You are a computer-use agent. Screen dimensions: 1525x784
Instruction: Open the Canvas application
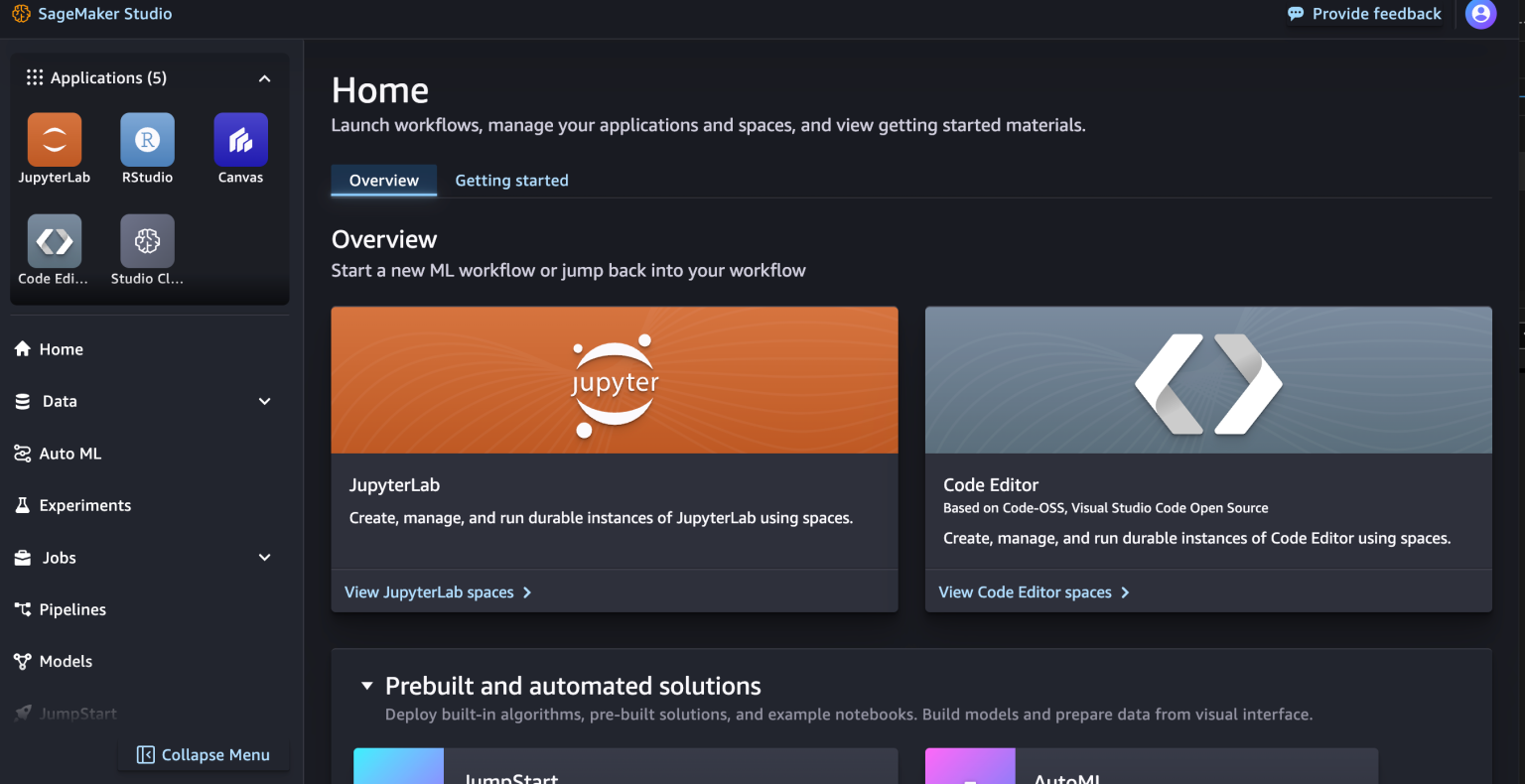point(240,141)
